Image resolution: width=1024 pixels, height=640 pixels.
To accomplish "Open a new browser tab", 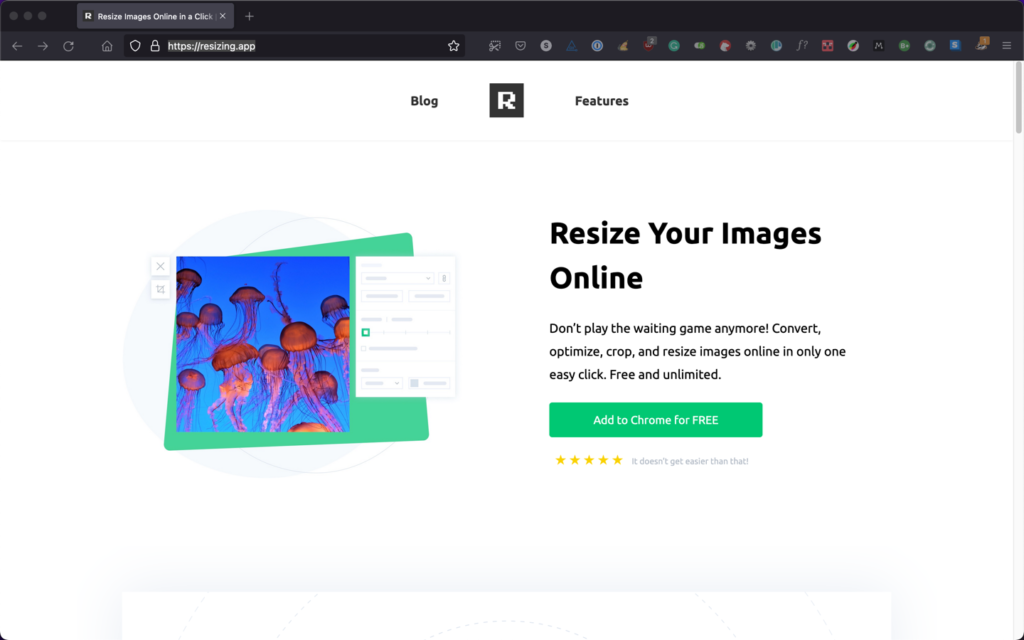I will [x=249, y=16].
